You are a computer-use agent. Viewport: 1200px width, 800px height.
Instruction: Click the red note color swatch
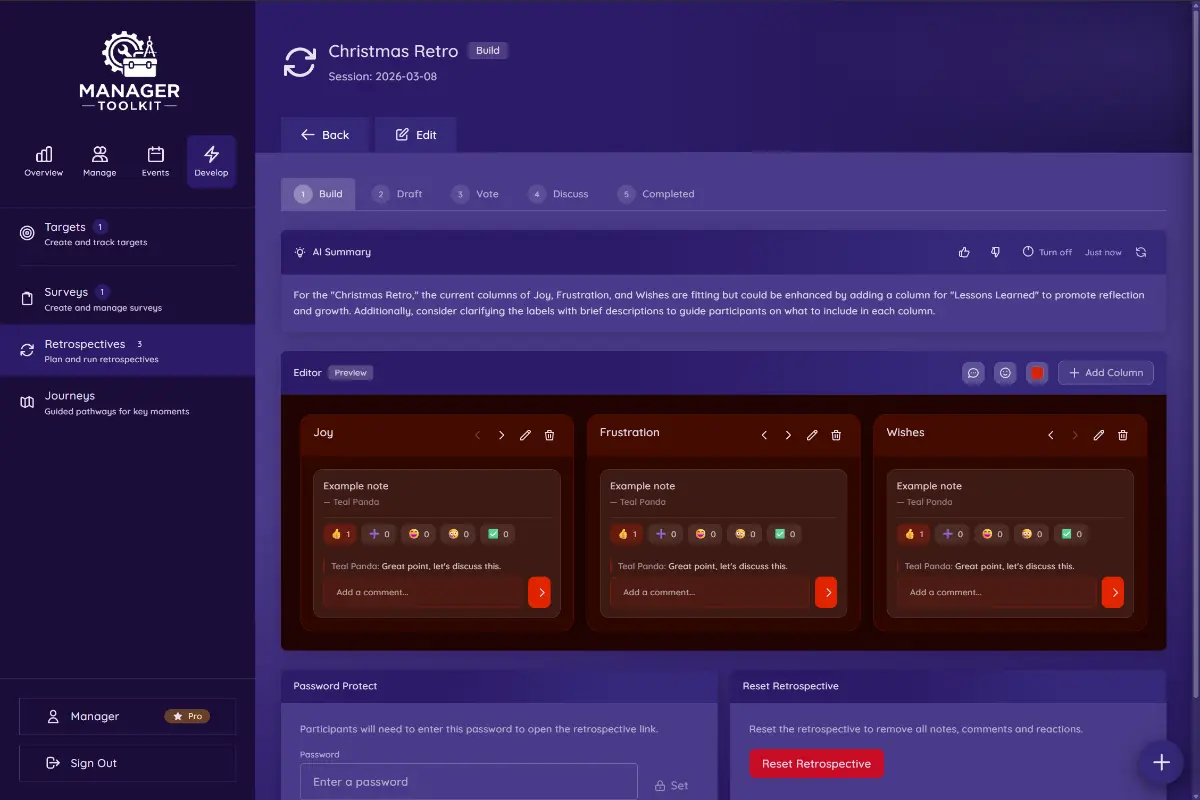pos(1036,372)
